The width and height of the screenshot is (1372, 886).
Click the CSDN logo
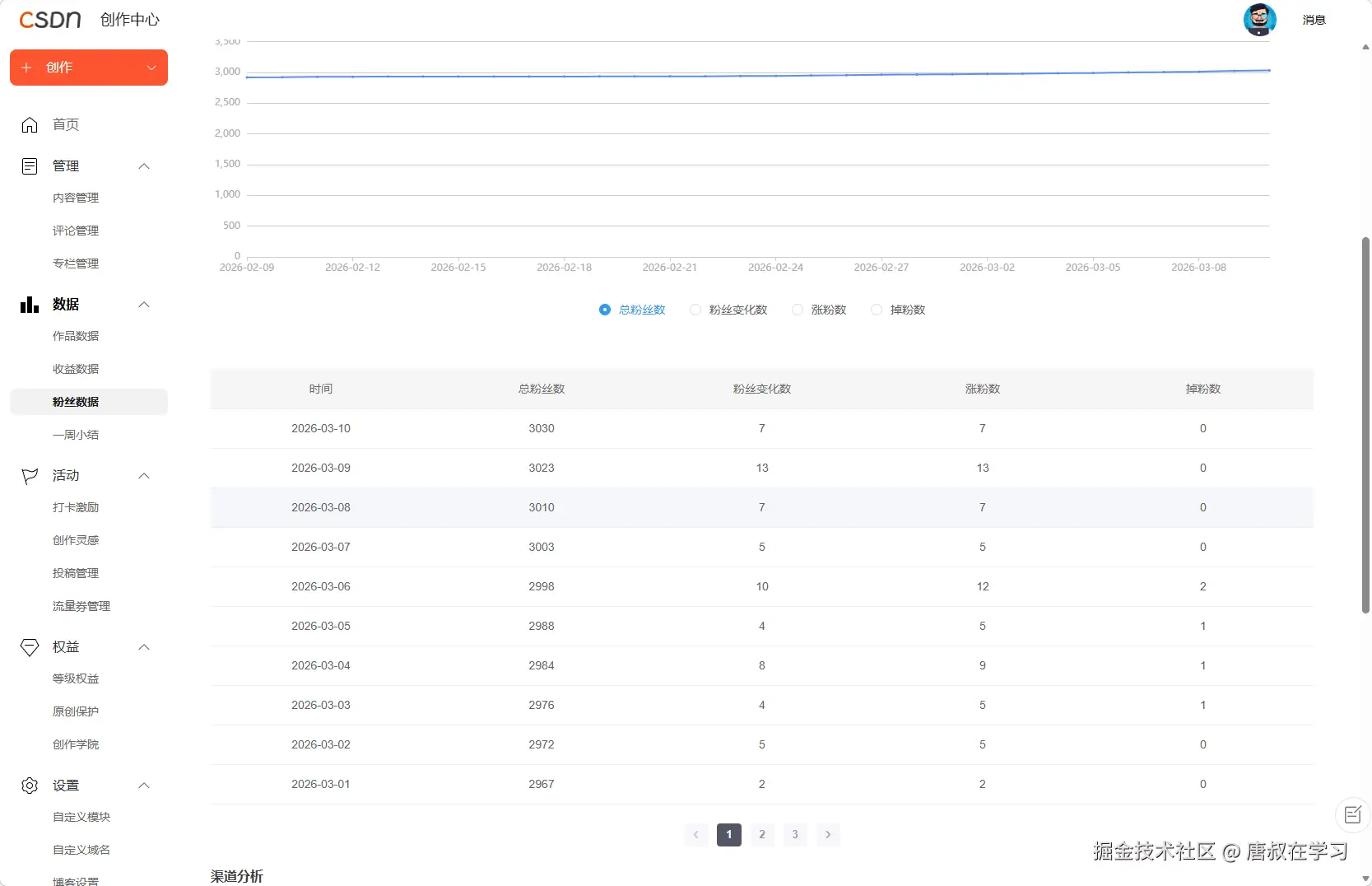click(50, 20)
